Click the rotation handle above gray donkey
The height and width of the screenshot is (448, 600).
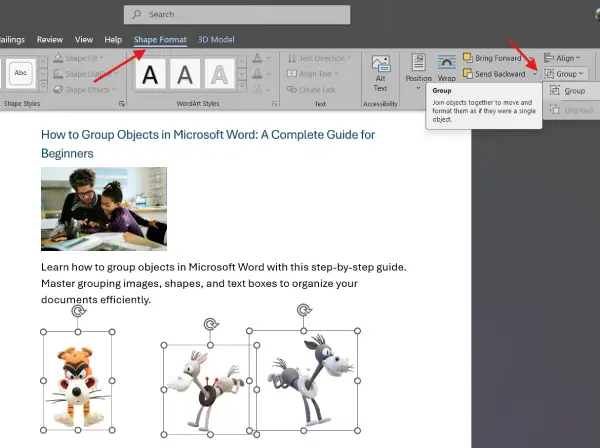(x=304, y=310)
